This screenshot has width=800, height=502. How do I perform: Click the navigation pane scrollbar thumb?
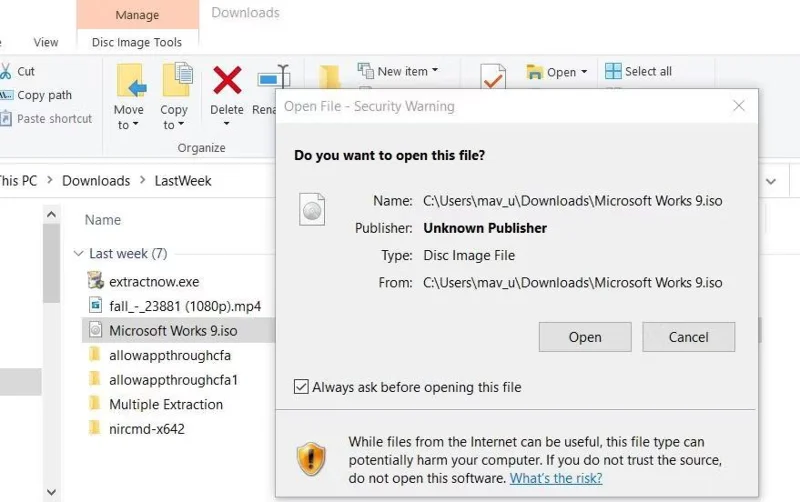coord(52,263)
